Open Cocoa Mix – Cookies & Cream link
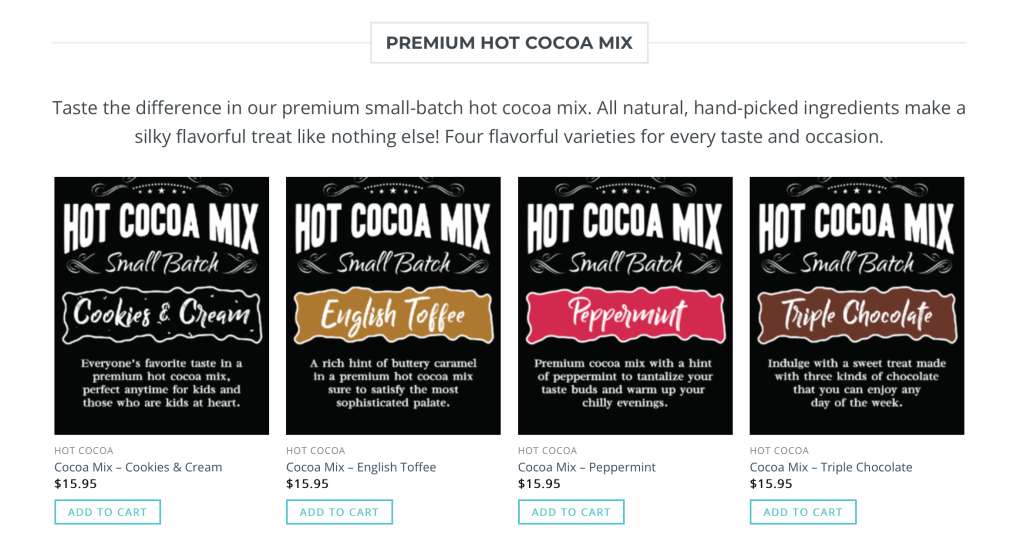Image resolution: width=1024 pixels, height=549 pixels. [138, 467]
